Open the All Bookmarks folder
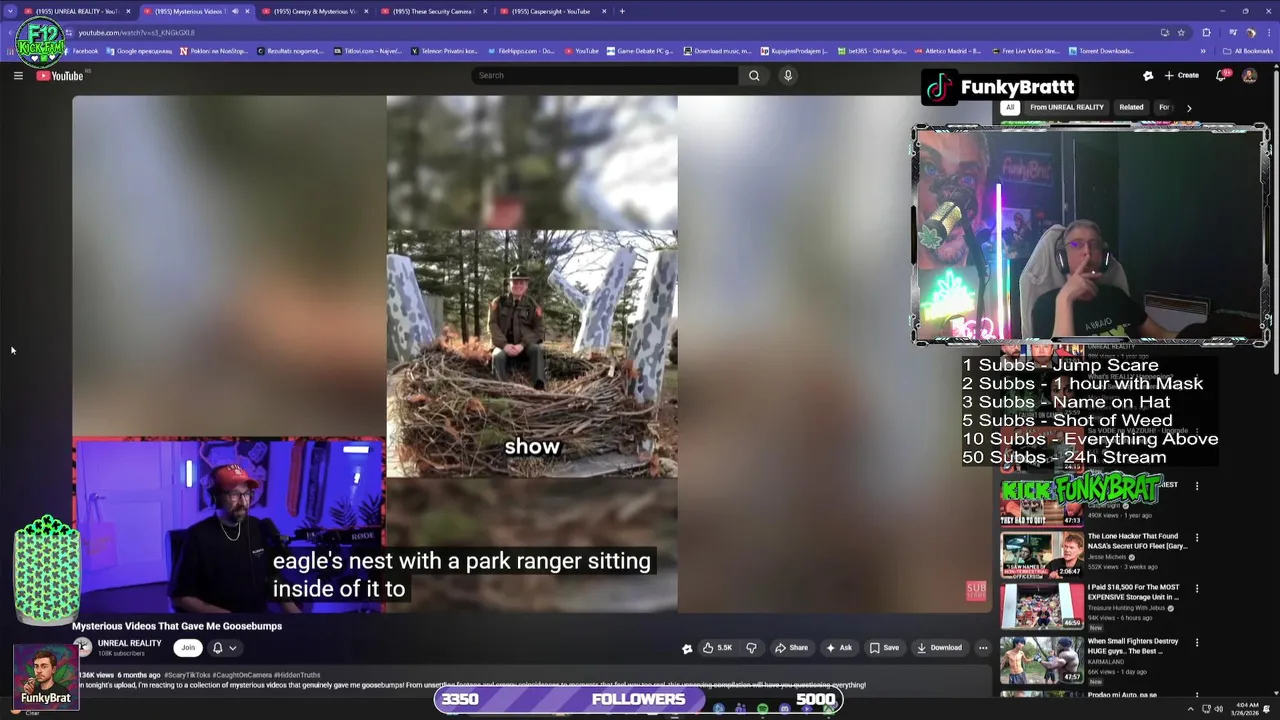The image size is (1280, 720). coord(1249,51)
